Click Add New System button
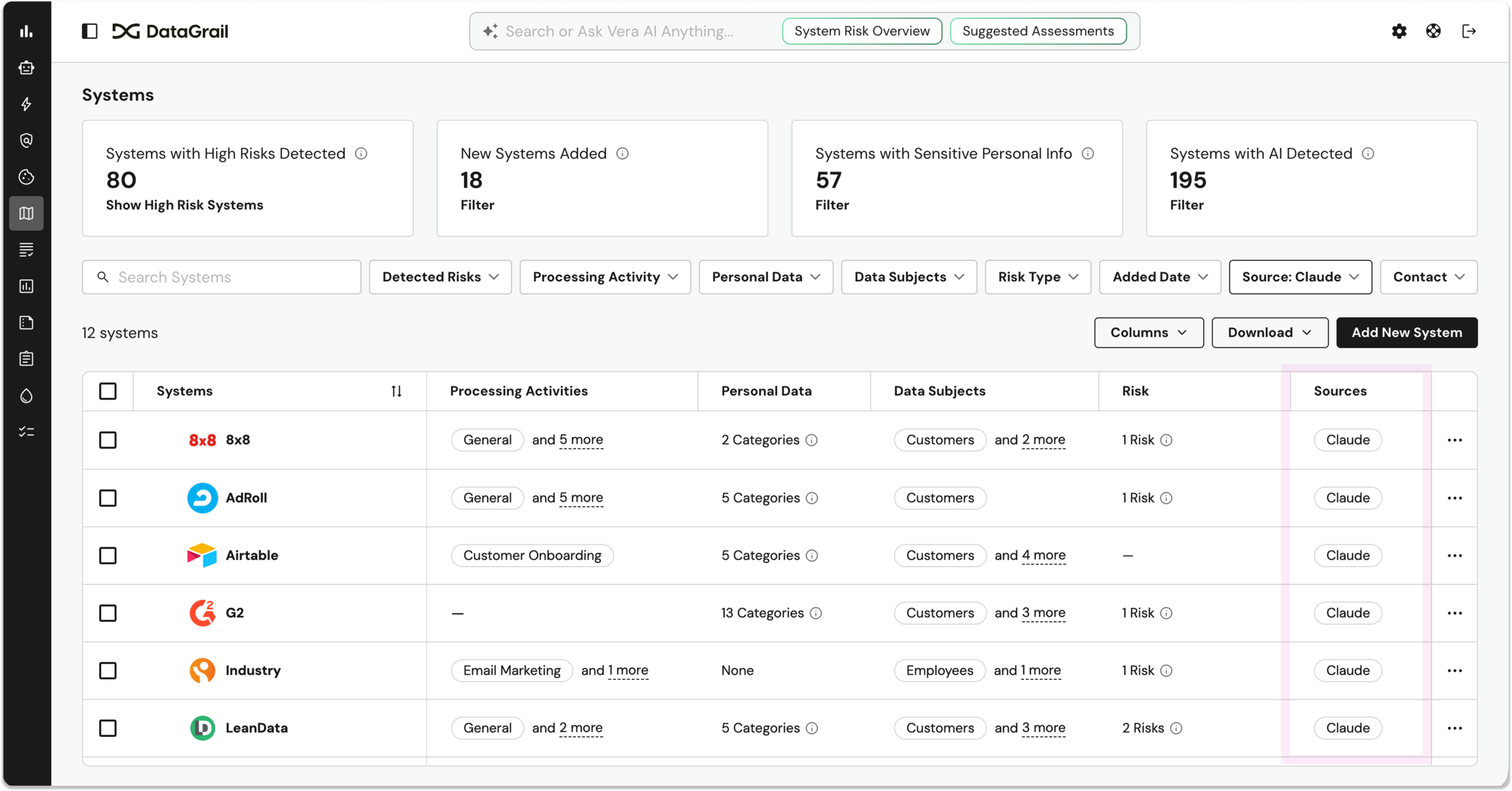 pyautogui.click(x=1406, y=333)
